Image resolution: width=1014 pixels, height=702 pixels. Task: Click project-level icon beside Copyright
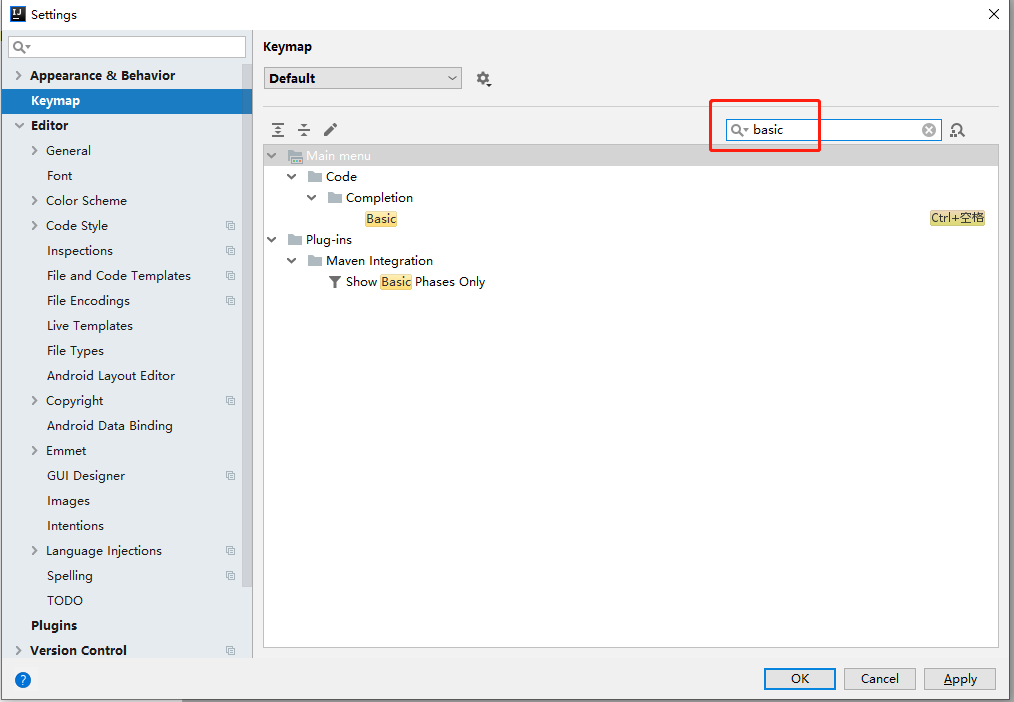click(x=230, y=401)
